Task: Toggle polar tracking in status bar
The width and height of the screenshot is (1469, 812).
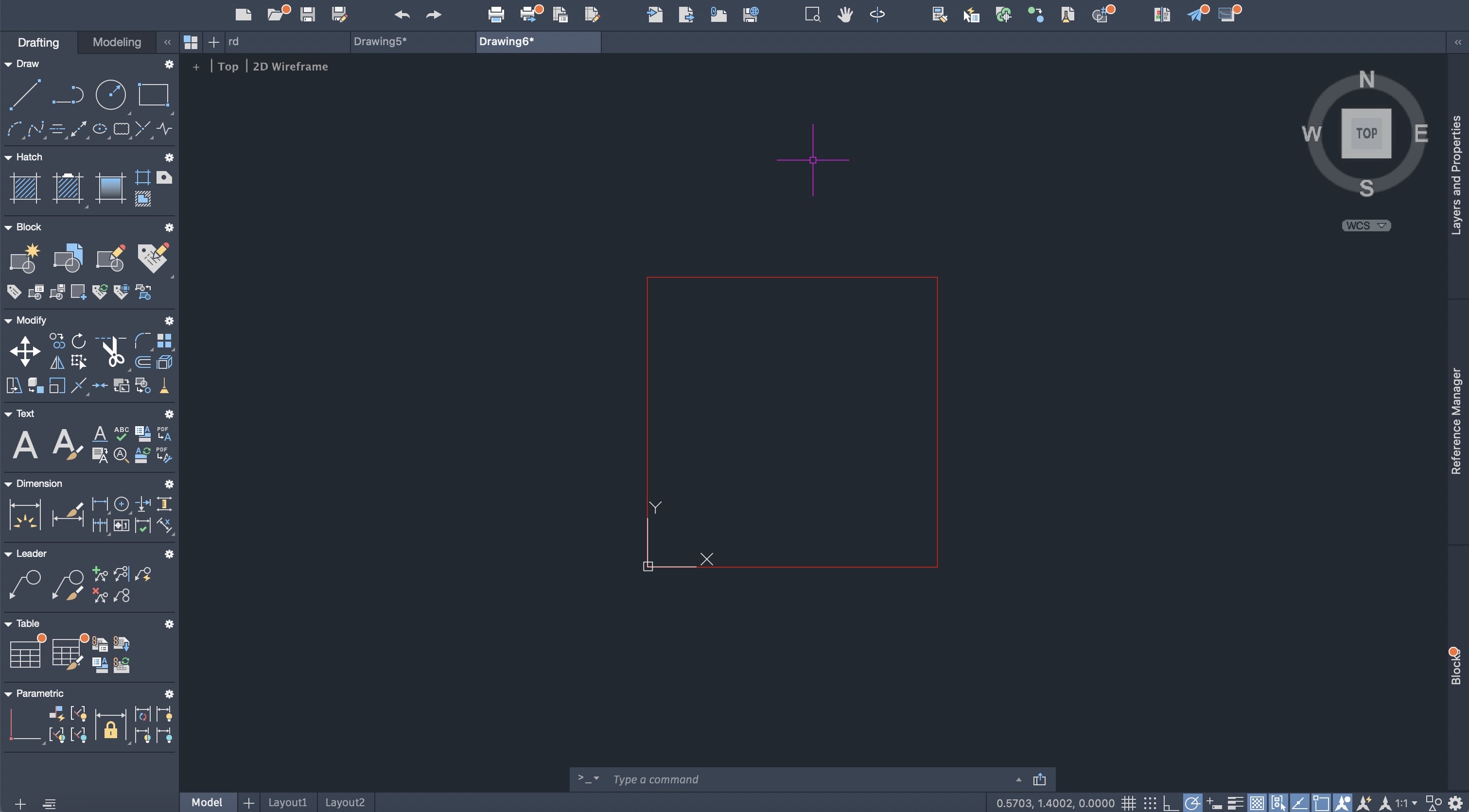Action: click(x=1192, y=803)
